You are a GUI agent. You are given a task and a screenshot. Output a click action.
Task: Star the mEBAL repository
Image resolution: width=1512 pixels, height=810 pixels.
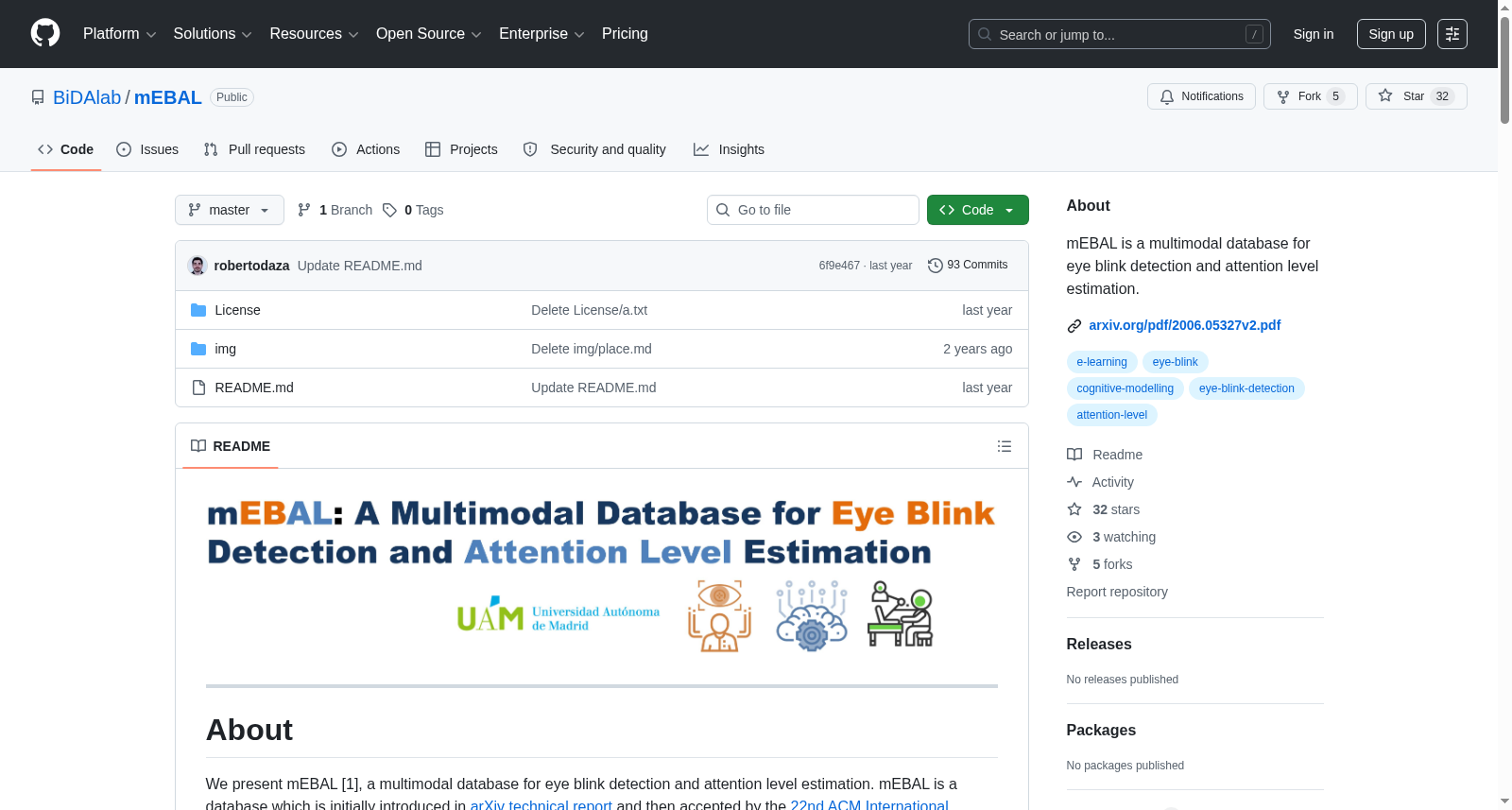click(x=1416, y=96)
